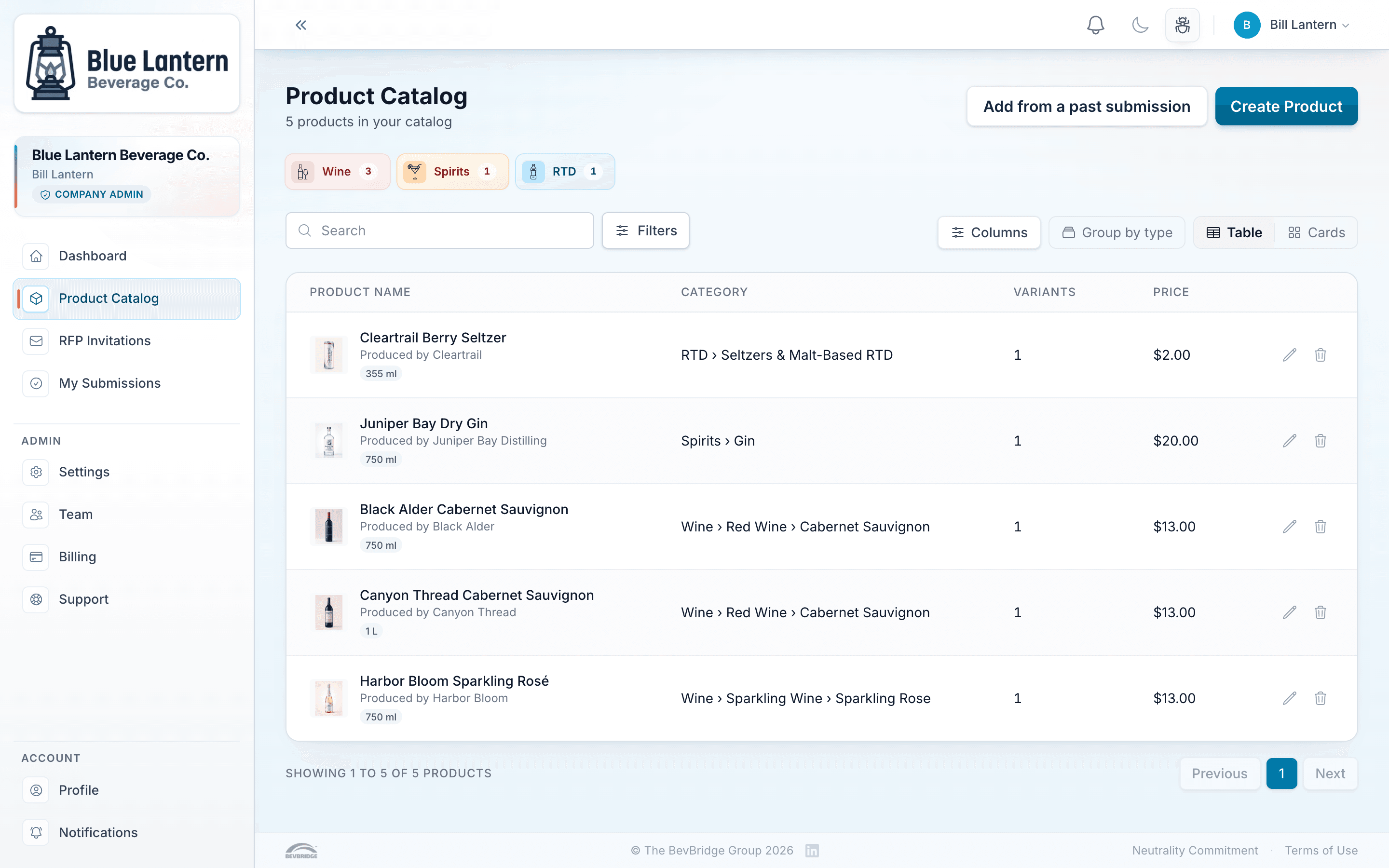Screen dimensions: 1389x868
Task: Sort by Category column header
Action: pyautogui.click(x=714, y=292)
